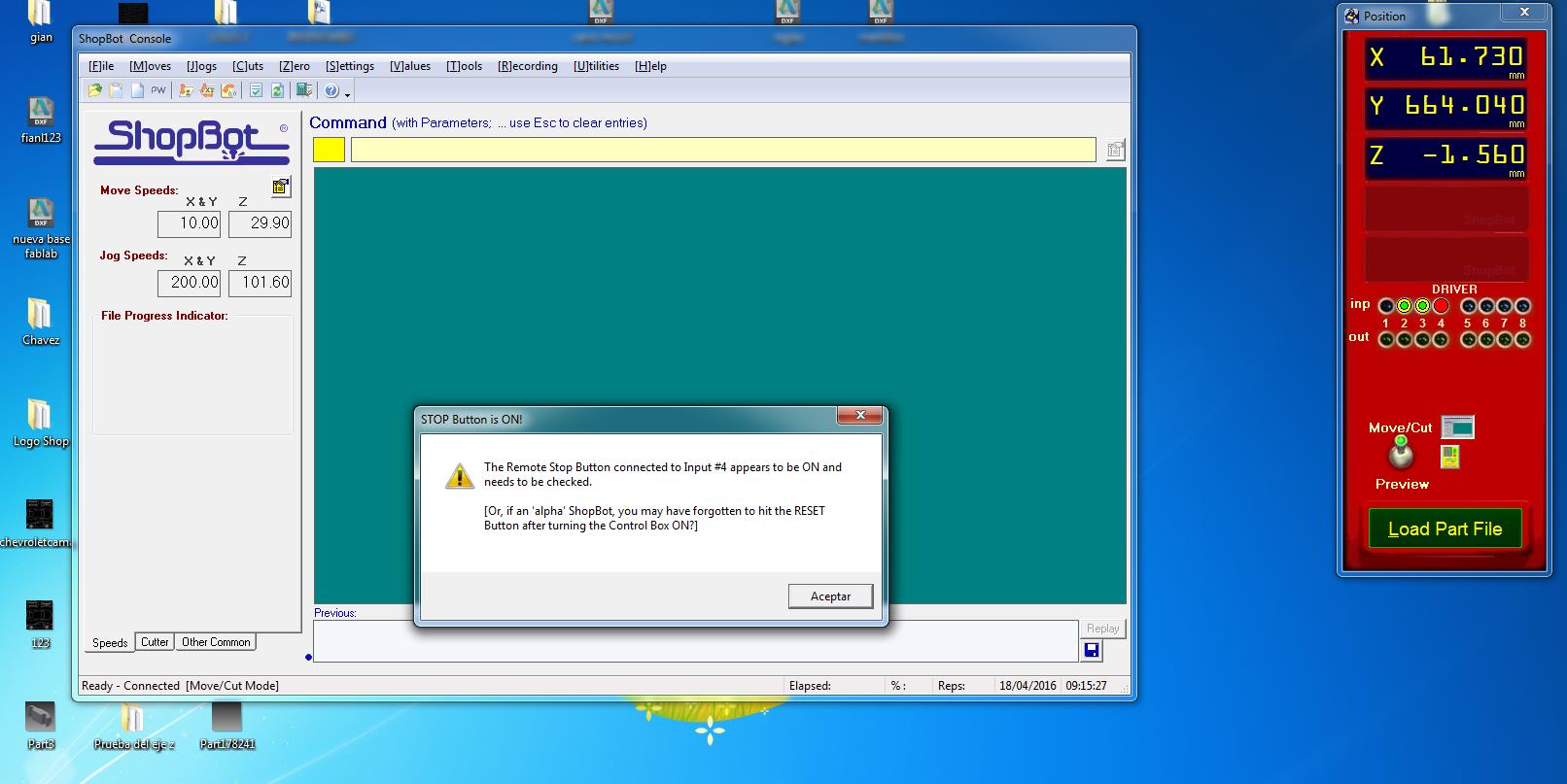Open the Settings menu

tap(350, 66)
